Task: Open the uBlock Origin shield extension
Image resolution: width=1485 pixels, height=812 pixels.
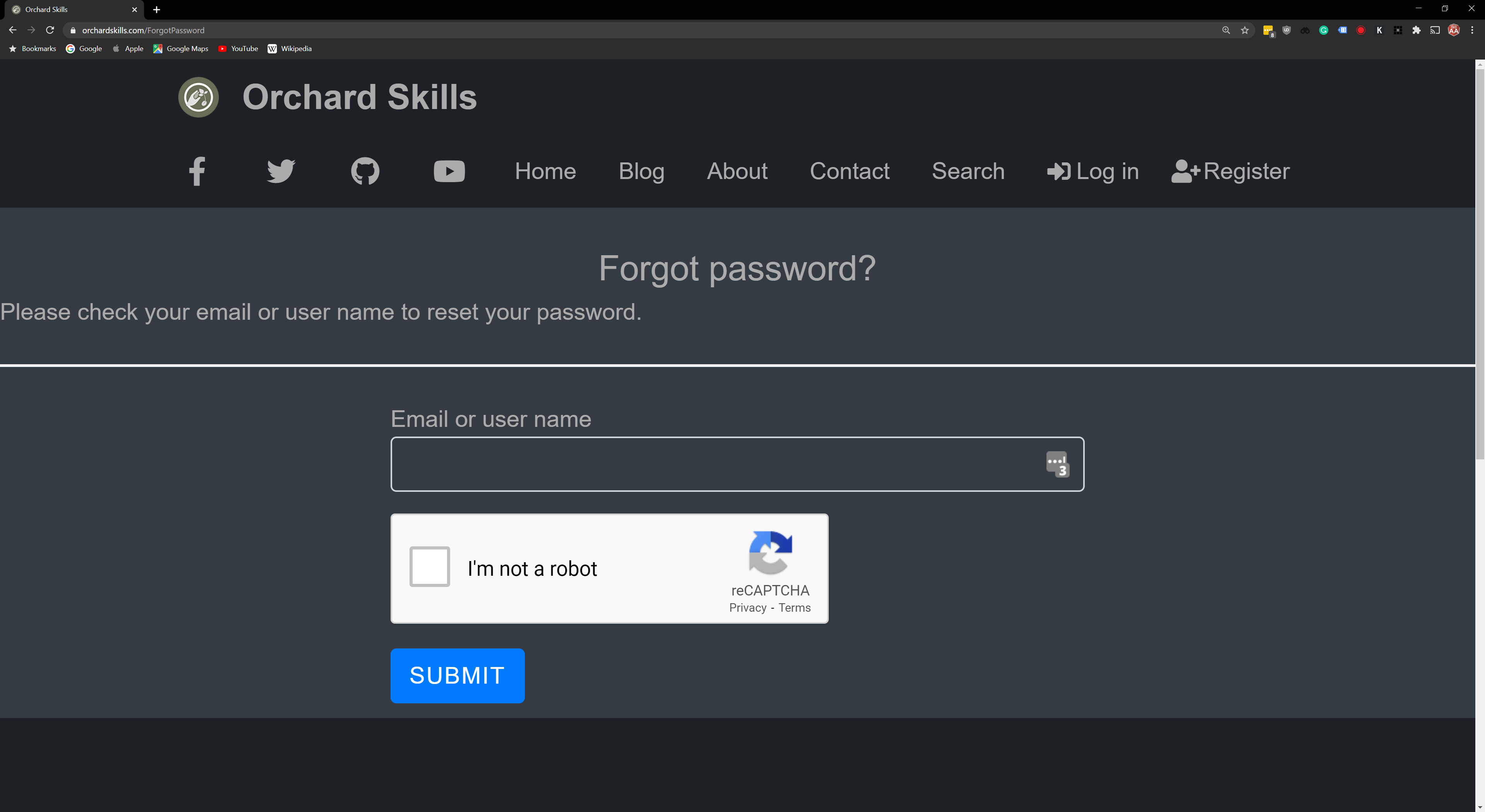Action: click(x=1287, y=30)
